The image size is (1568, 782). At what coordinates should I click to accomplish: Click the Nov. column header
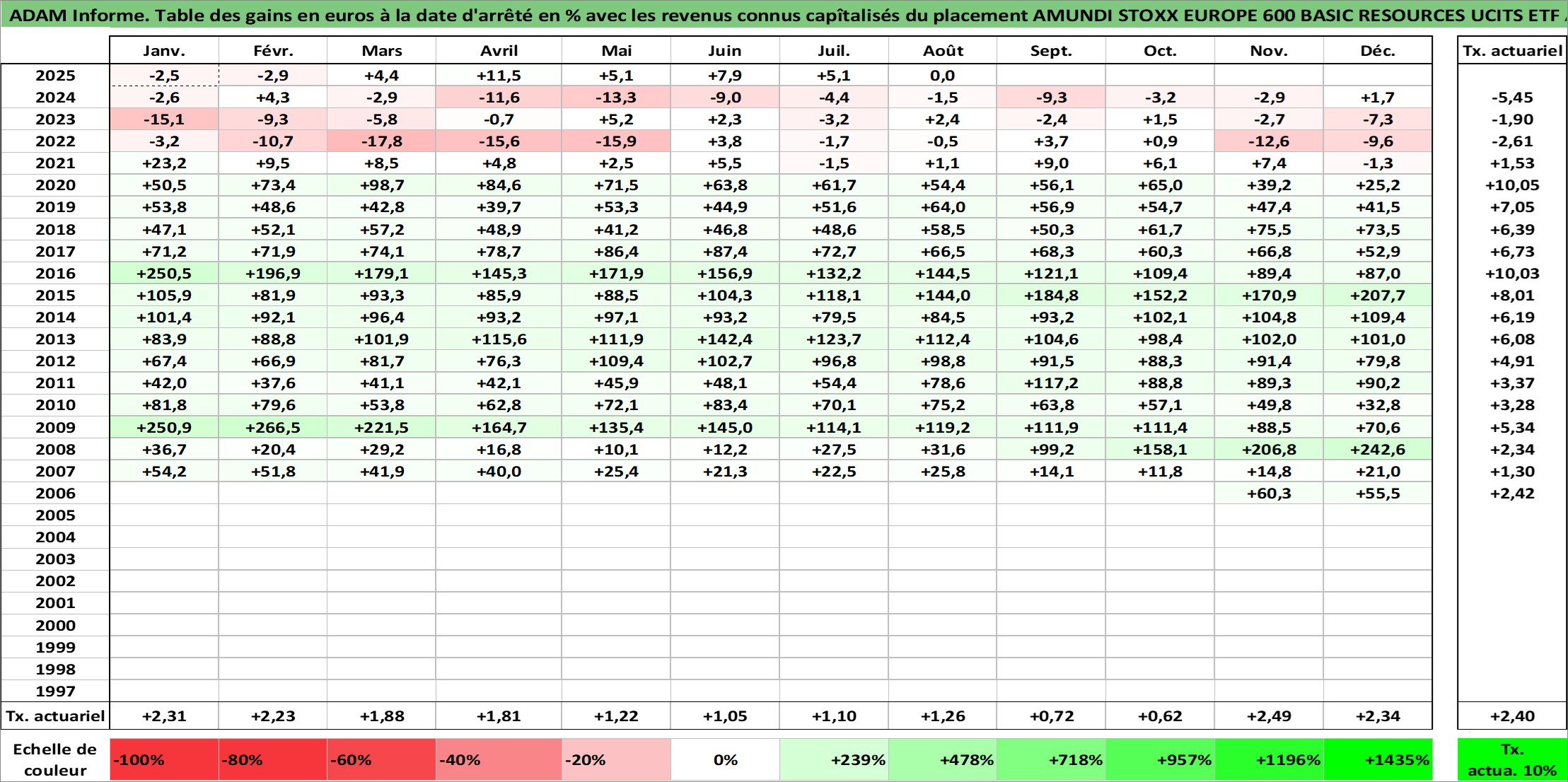(x=1269, y=51)
